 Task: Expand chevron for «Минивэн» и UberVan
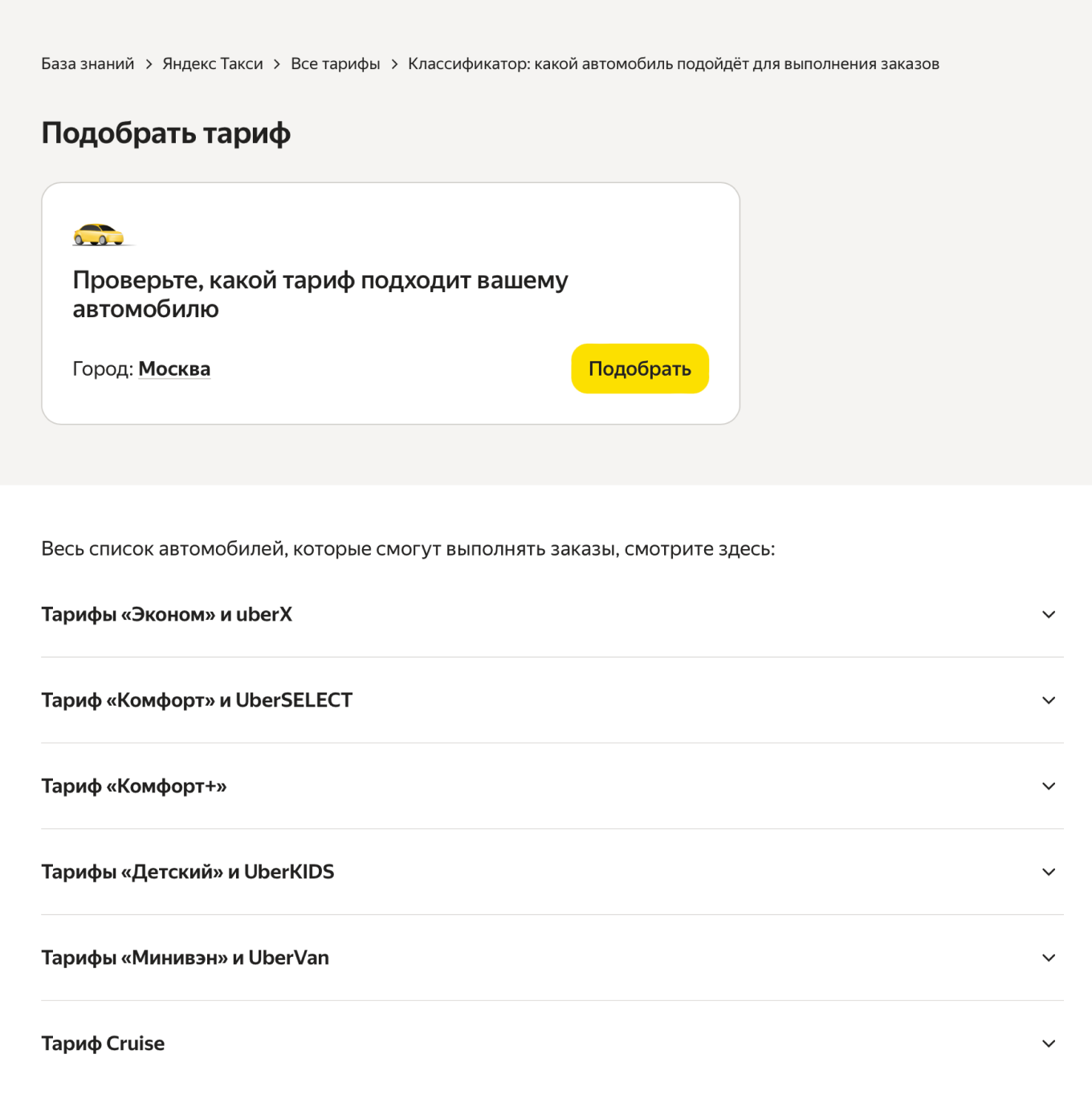click(1049, 958)
